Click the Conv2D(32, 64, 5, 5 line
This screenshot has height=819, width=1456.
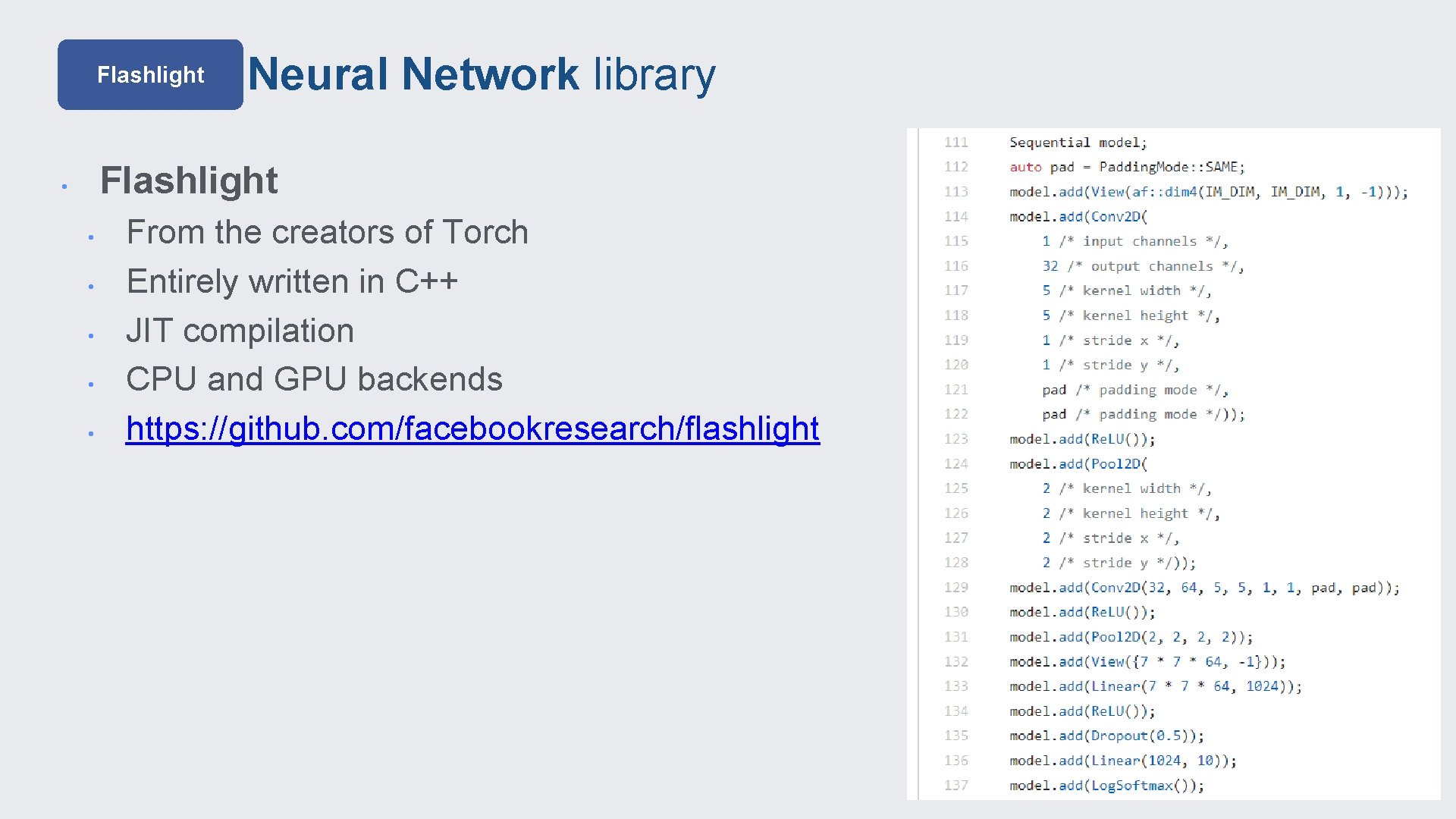pos(1204,588)
